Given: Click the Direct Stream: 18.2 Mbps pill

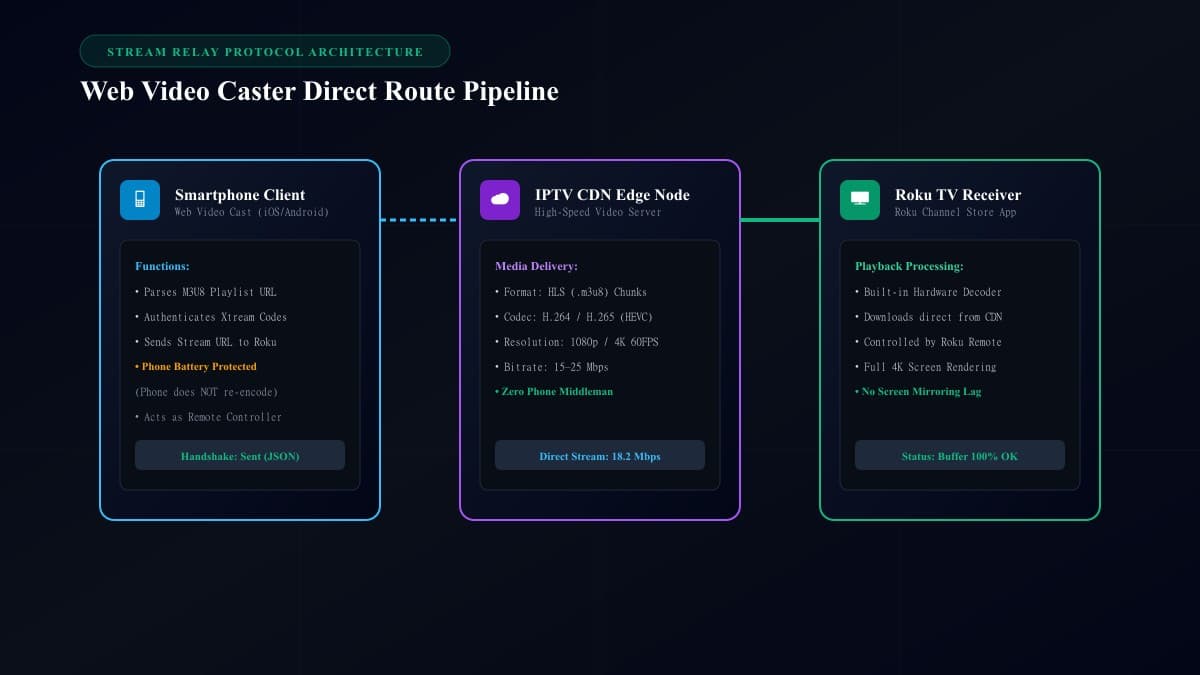Looking at the screenshot, I should pyautogui.click(x=600, y=455).
